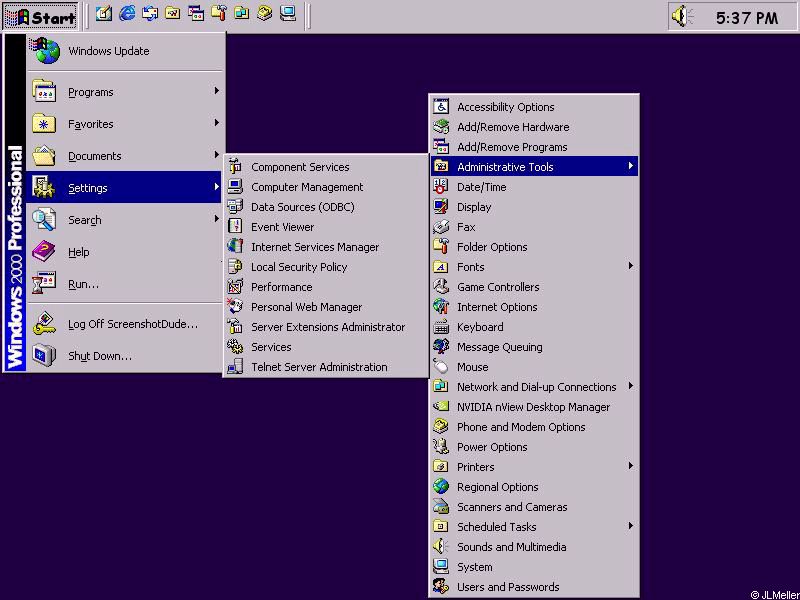Open Message Queuing icon
This screenshot has width=800, height=600.
click(x=441, y=346)
